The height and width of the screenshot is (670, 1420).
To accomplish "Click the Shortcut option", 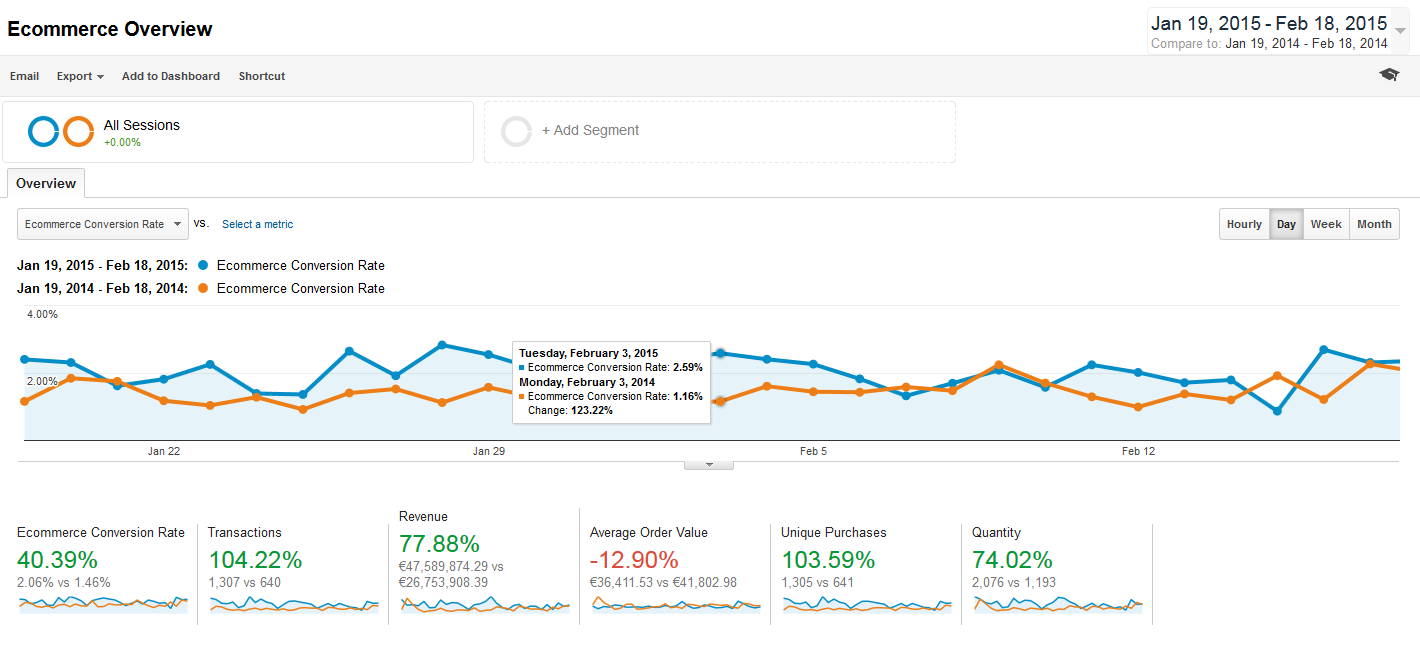I will coord(262,76).
